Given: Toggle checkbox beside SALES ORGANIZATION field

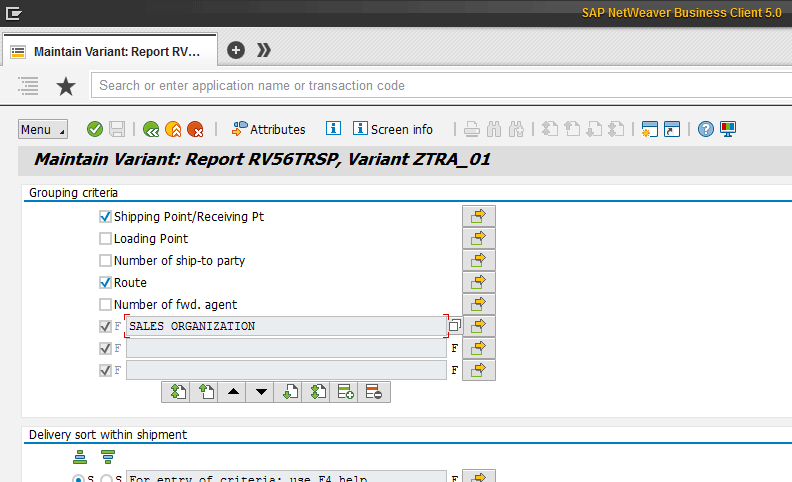Looking at the screenshot, I should point(105,326).
